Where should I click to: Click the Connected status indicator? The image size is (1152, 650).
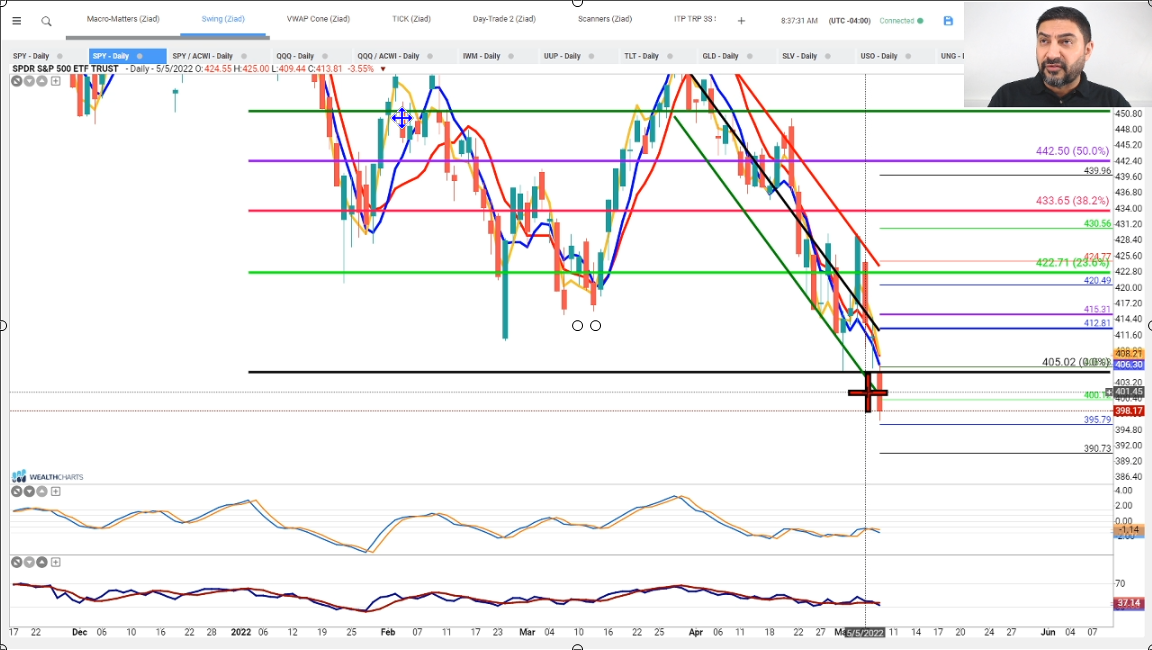coord(901,21)
